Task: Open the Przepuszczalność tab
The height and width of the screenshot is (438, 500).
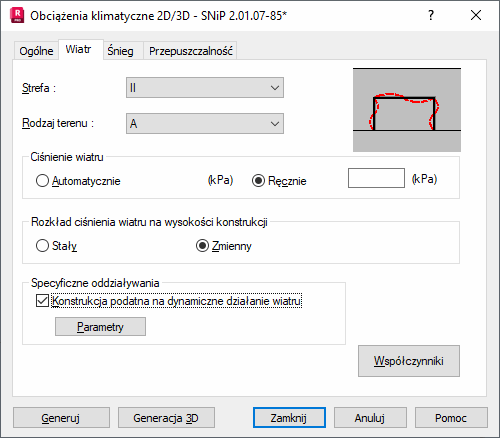Action: [x=190, y=51]
